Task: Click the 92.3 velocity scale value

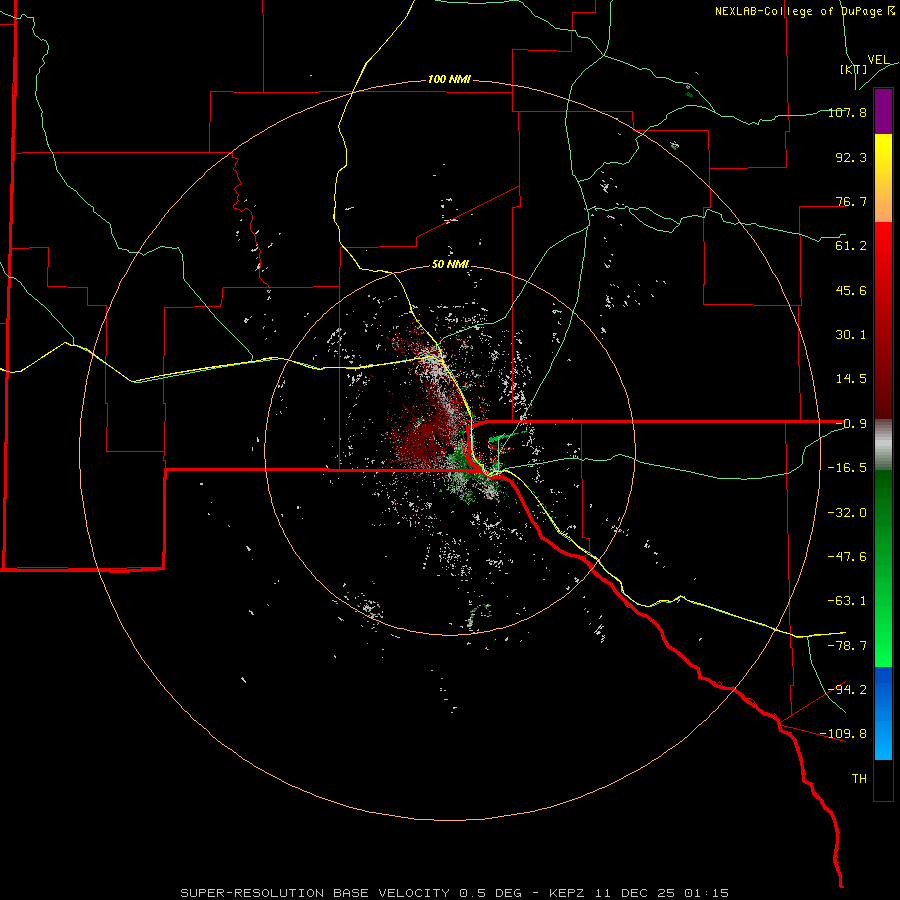Action: tap(851, 157)
